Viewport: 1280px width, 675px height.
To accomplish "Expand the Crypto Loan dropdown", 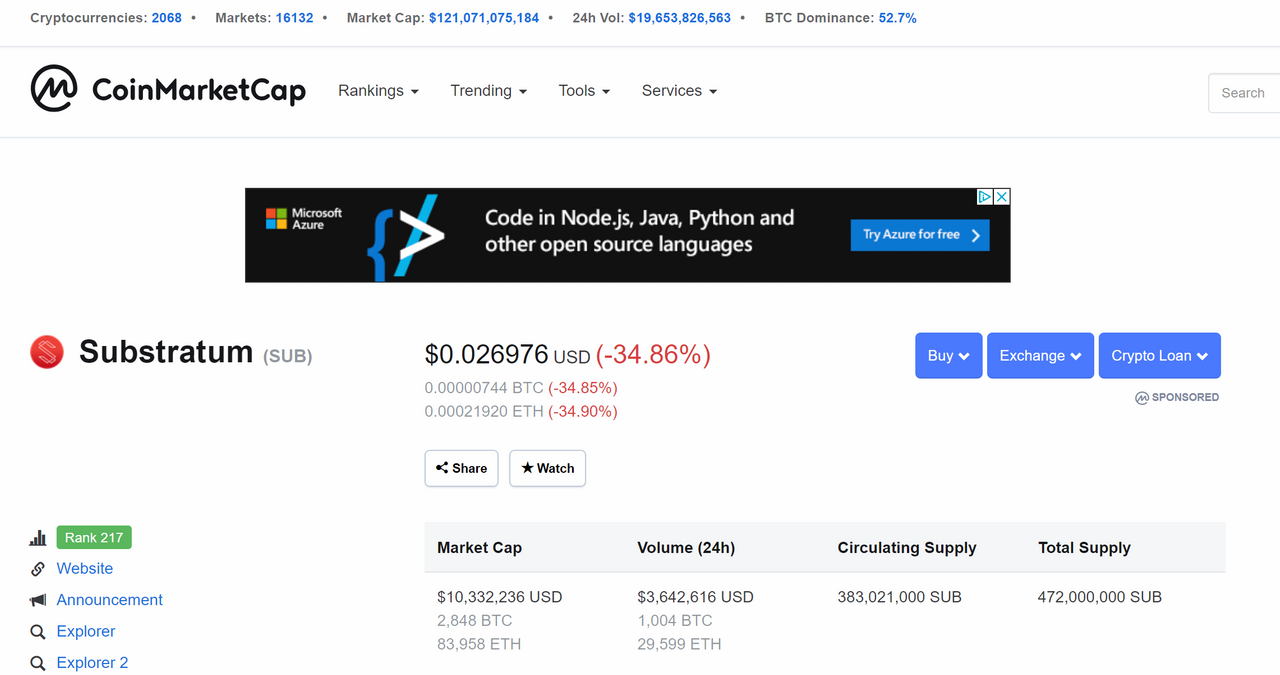I will 1159,355.
